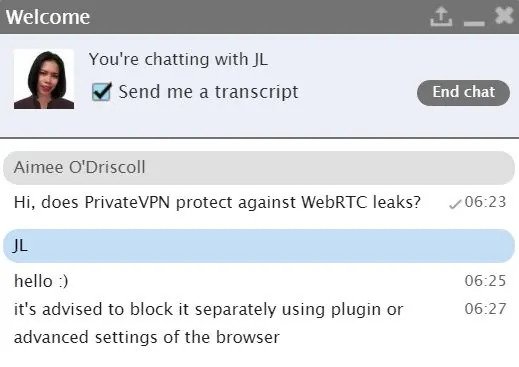This screenshot has width=519, height=367.
Task: Click the agent JL profile photo
Action: (x=44, y=79)
